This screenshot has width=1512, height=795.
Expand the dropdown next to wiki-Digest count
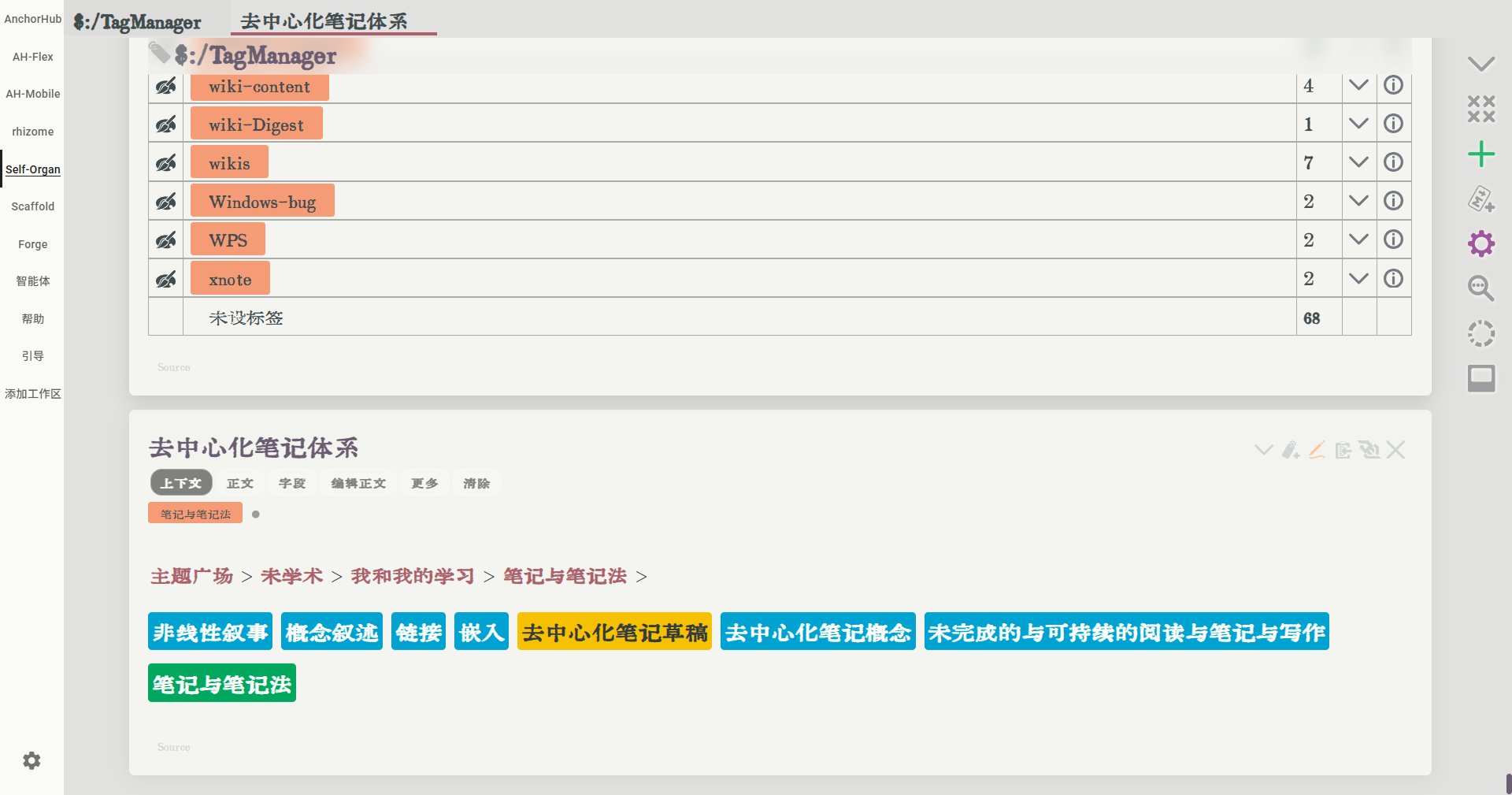pos(1358,123)
